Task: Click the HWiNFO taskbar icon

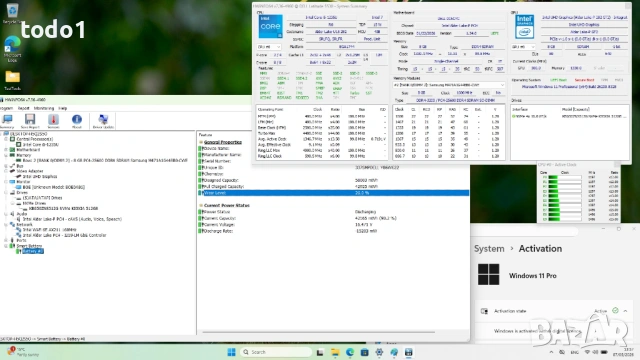Action: 409,352
